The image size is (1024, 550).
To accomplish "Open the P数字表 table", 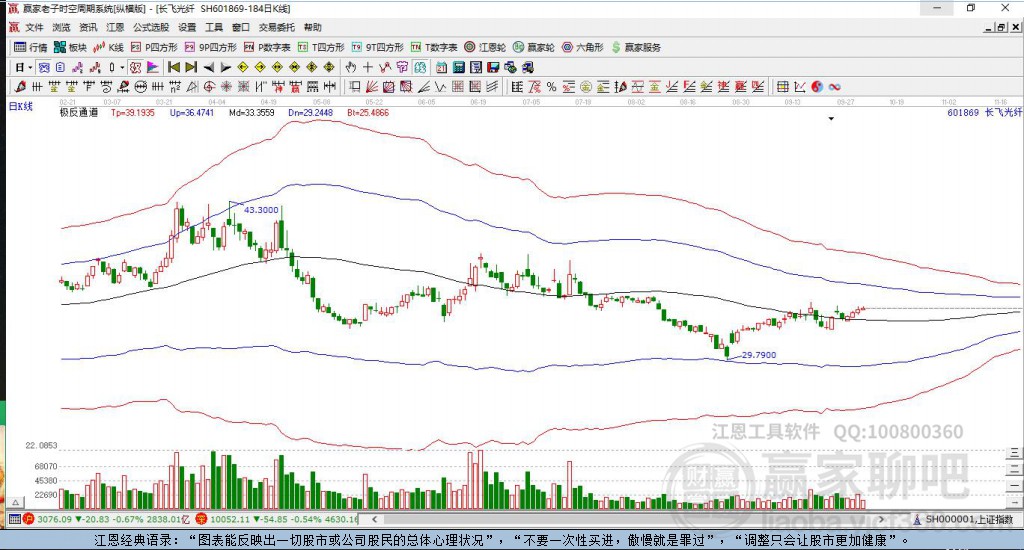I will click(x=267, y=47).
